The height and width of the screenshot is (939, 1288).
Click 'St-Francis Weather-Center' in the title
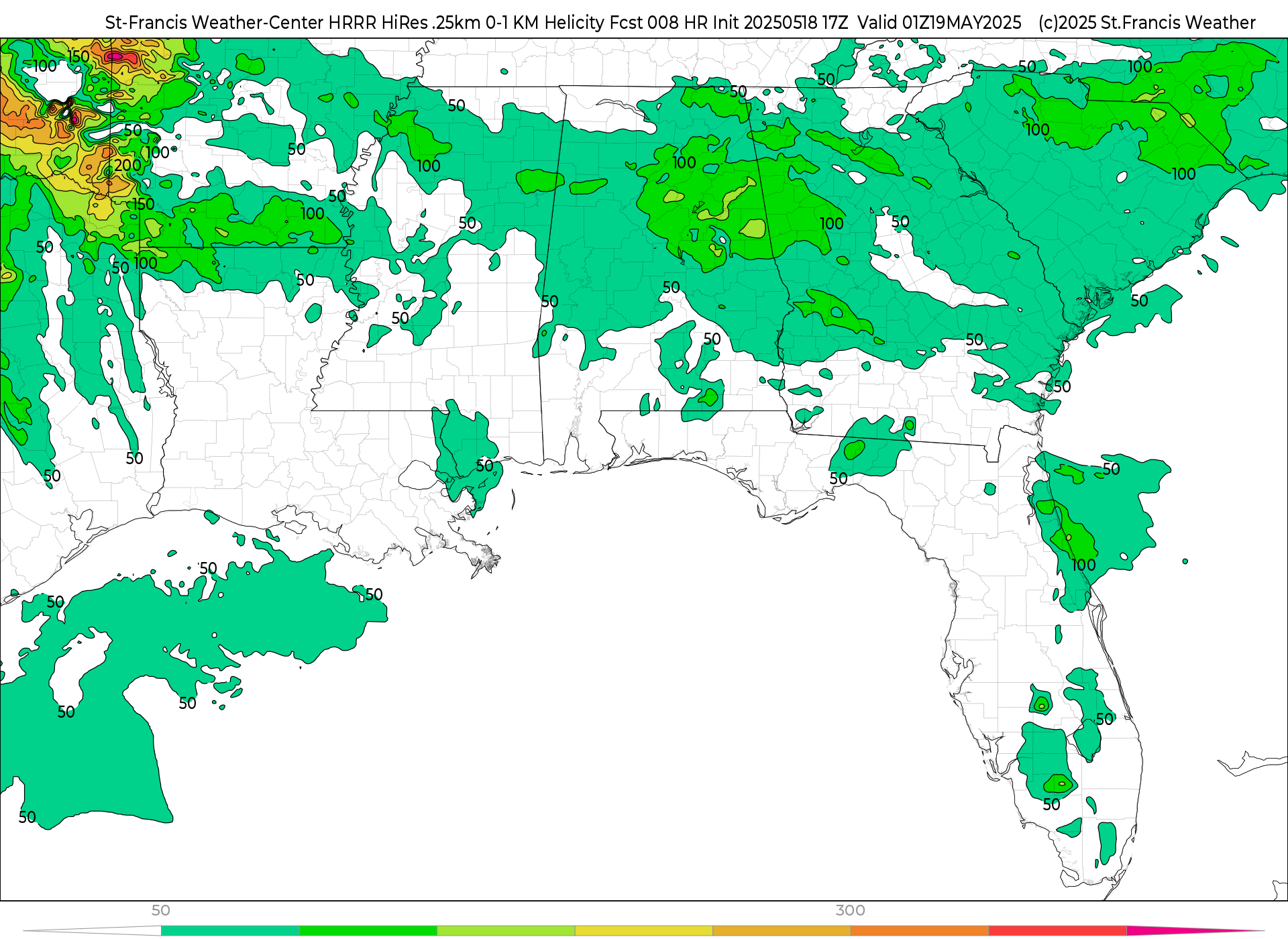pos(215,23)
